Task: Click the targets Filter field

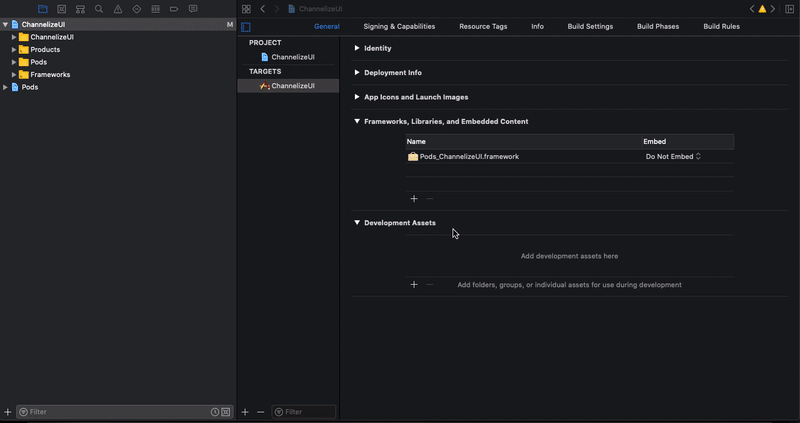Action: 304,412
